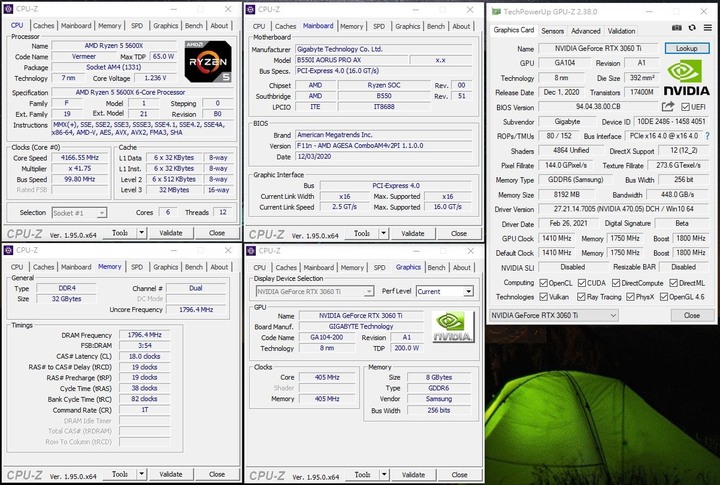Click Tools button in the Graphics window
Image resolution: width=720 pixels, height=485 pixels.
click(362, 474)
